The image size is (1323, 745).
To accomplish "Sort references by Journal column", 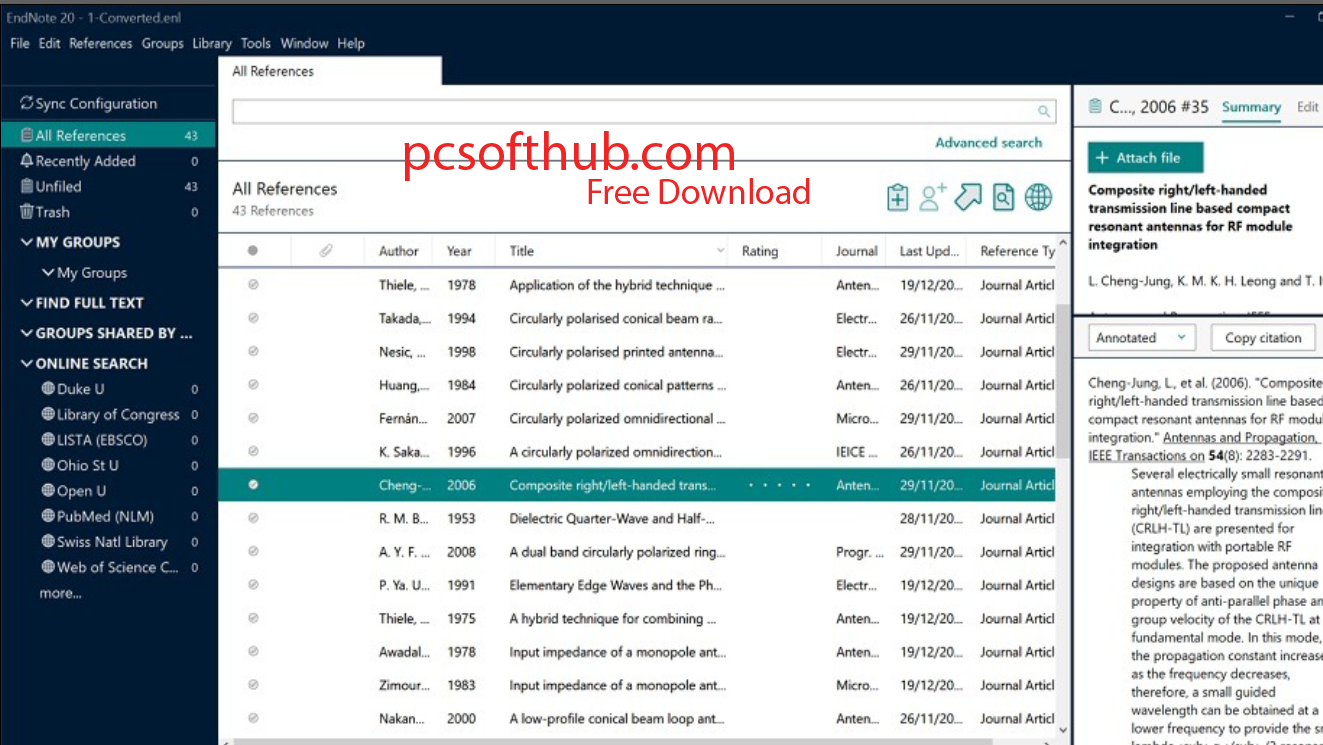I will (x=856, y=251).
